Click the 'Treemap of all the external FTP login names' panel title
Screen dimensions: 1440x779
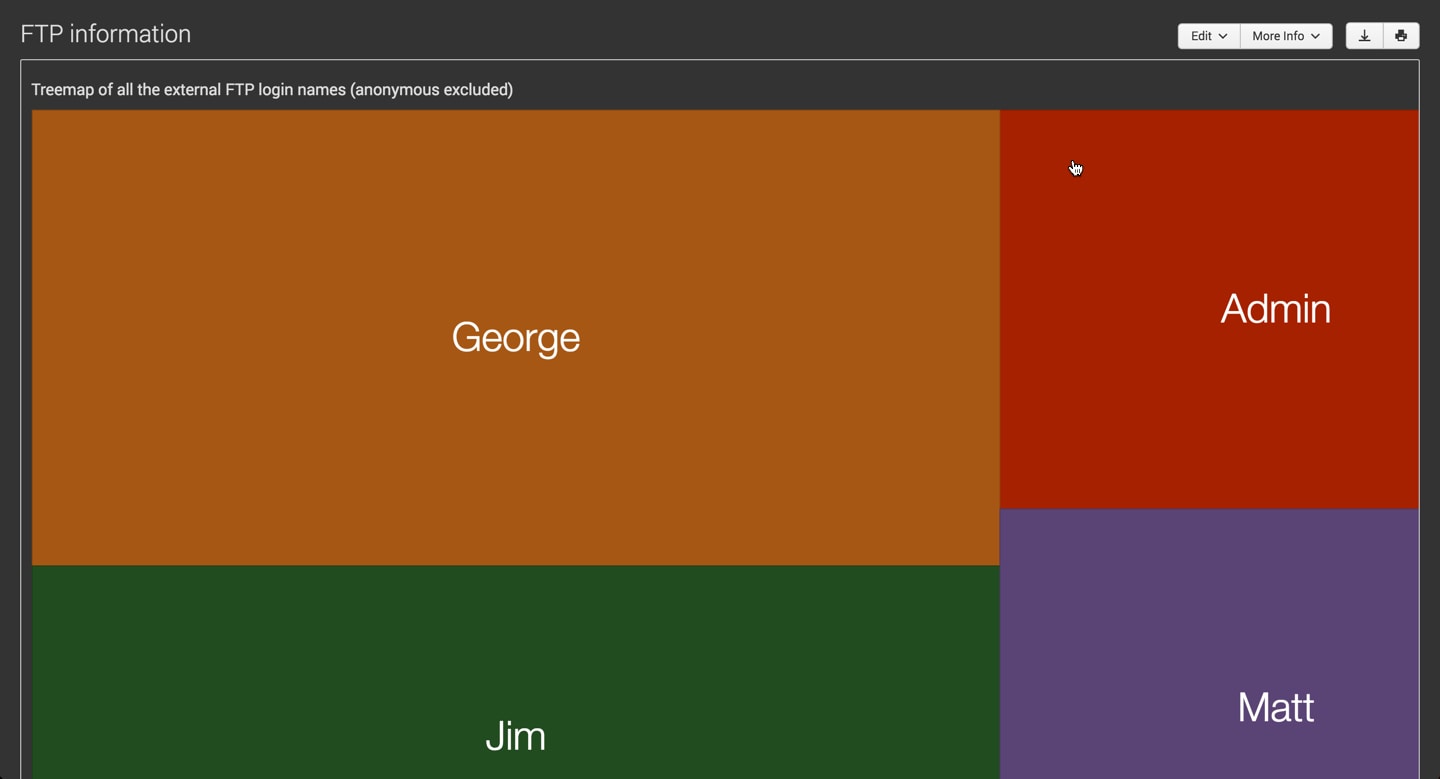click(x=272, y=90)
